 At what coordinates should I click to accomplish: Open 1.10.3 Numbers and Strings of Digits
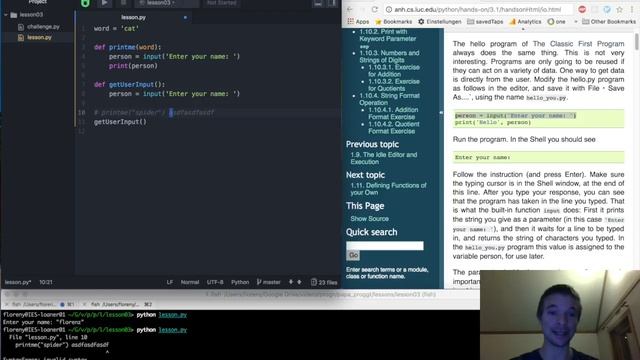389,56
